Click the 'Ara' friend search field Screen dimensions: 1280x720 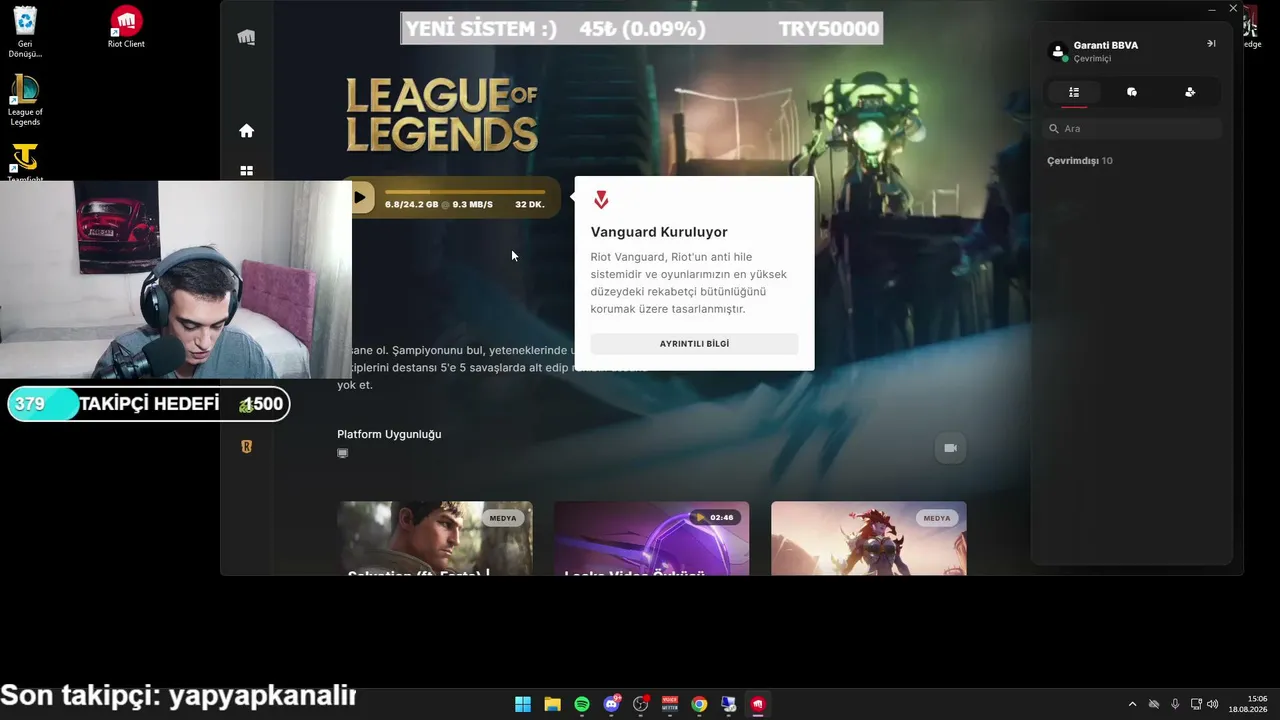[1134, 129]
